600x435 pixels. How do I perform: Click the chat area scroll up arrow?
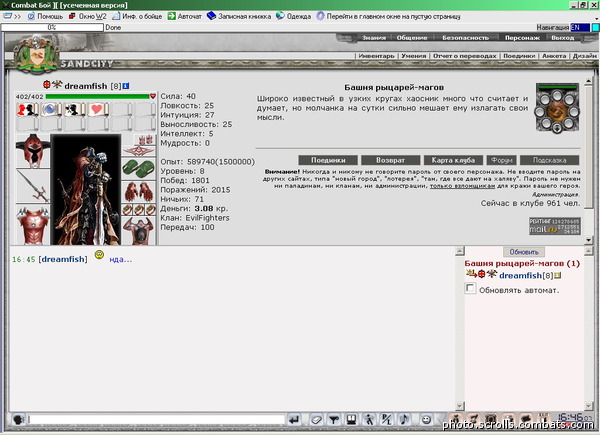pyautogui.click(x=460, y=251)
